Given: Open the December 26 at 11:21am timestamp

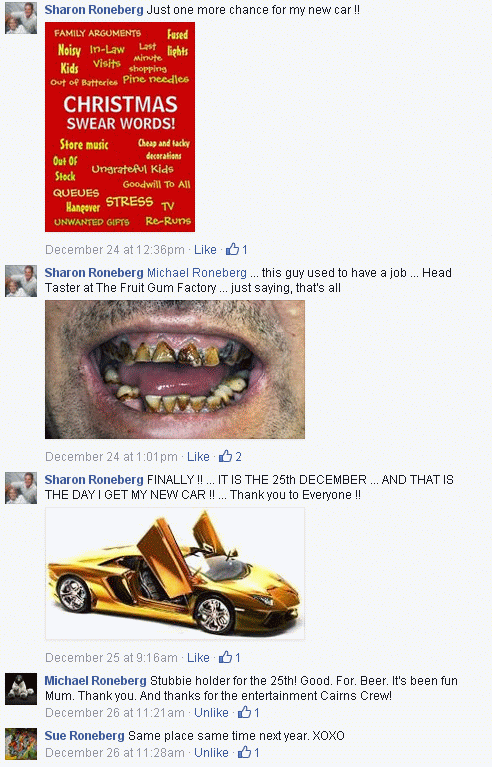Looking at the screenshot, I should (x=115, y=712).
